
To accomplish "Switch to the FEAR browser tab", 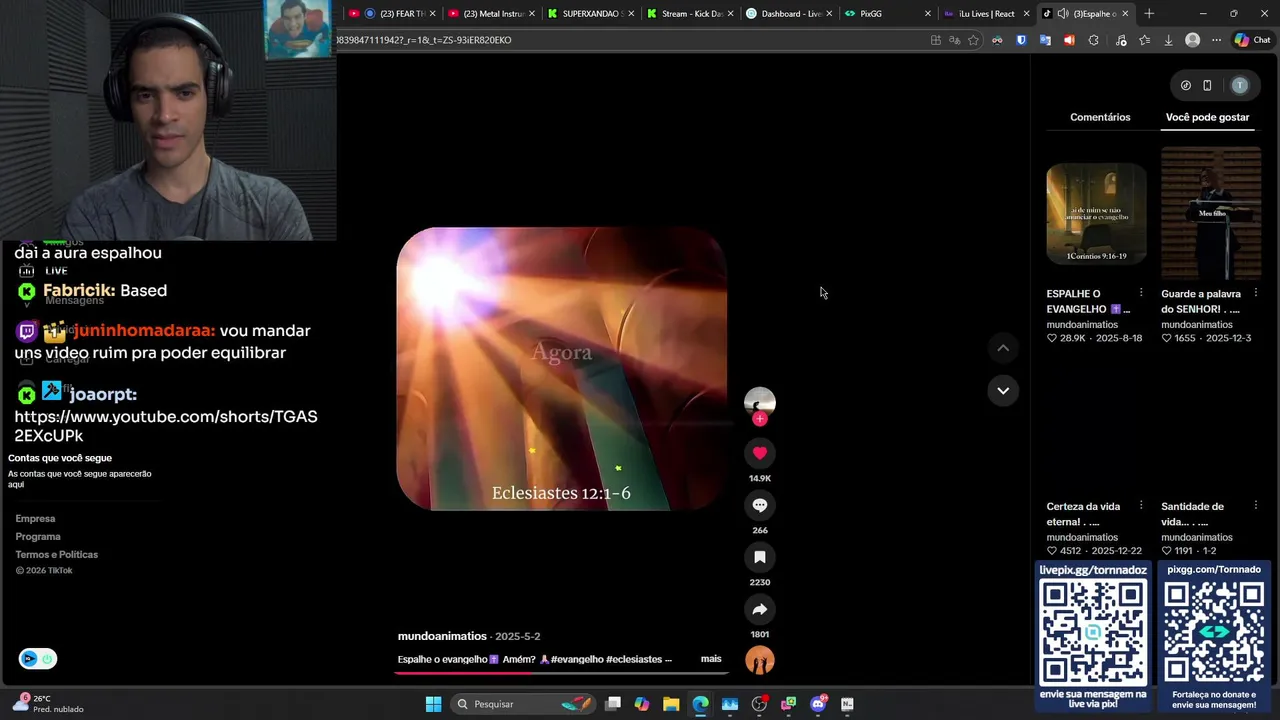I will click(x=393, y=14).
